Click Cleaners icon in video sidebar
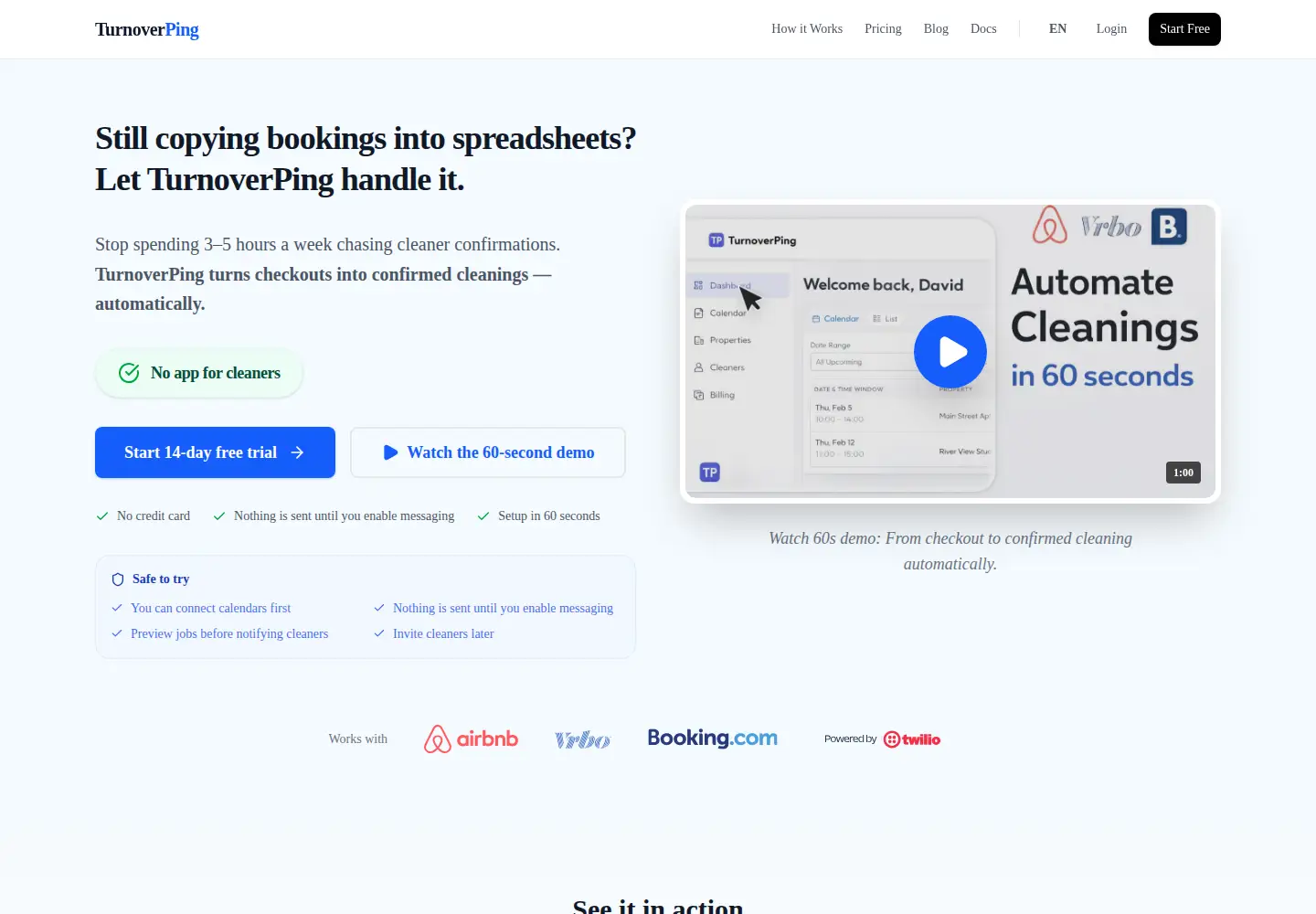Viewport: 1316px width, 914px height. coord(698,367)
